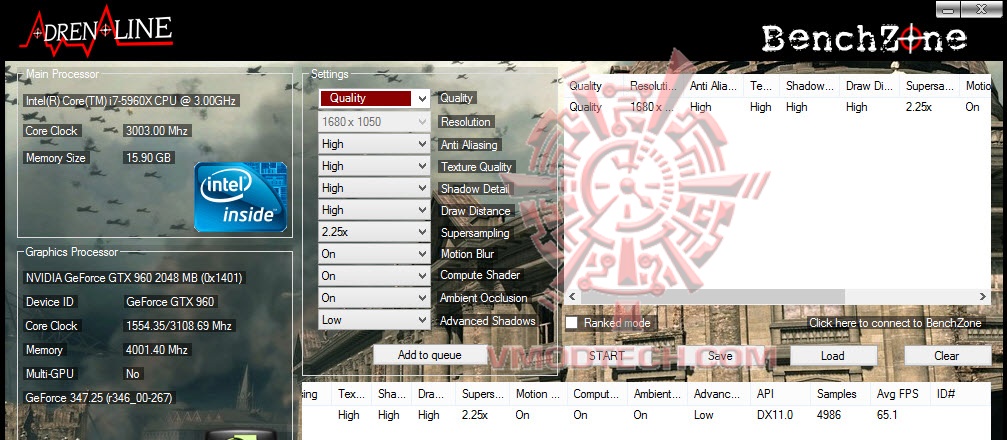Screen dimensions: 1007x440
Task: Select the 2.25x cell in queue row
Action: click(918, 107)
